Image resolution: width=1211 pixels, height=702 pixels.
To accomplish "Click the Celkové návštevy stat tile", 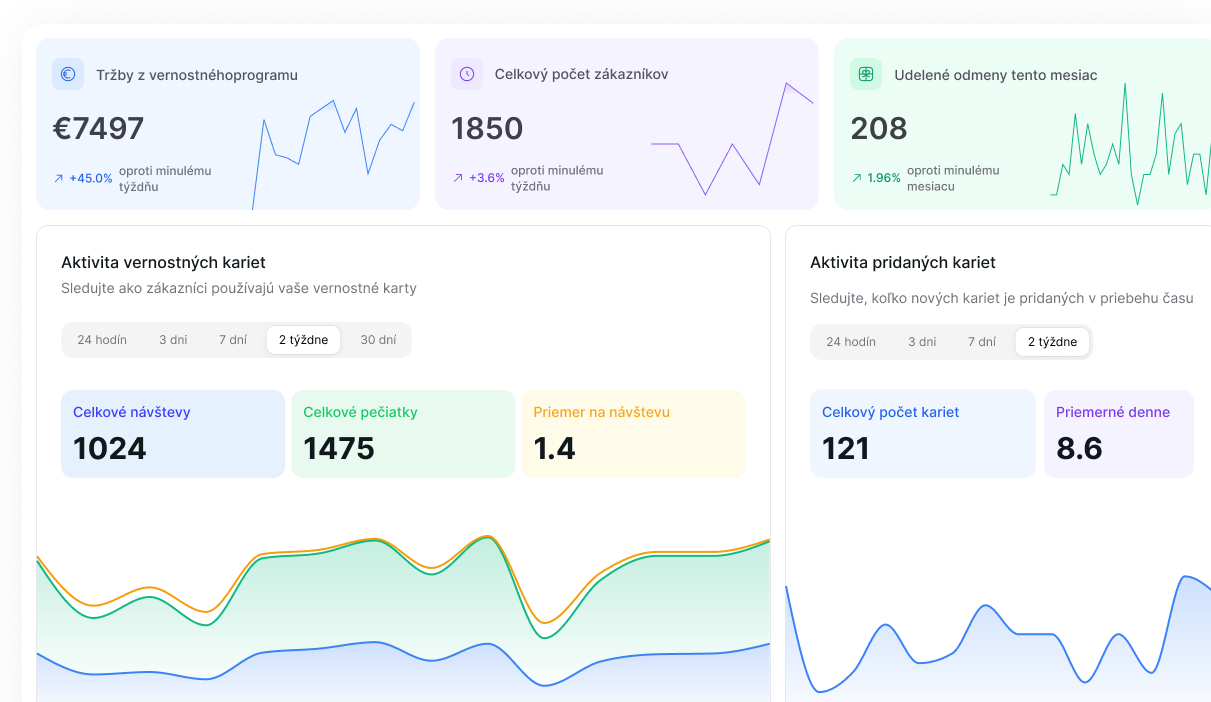I will (x=173, y=434).
